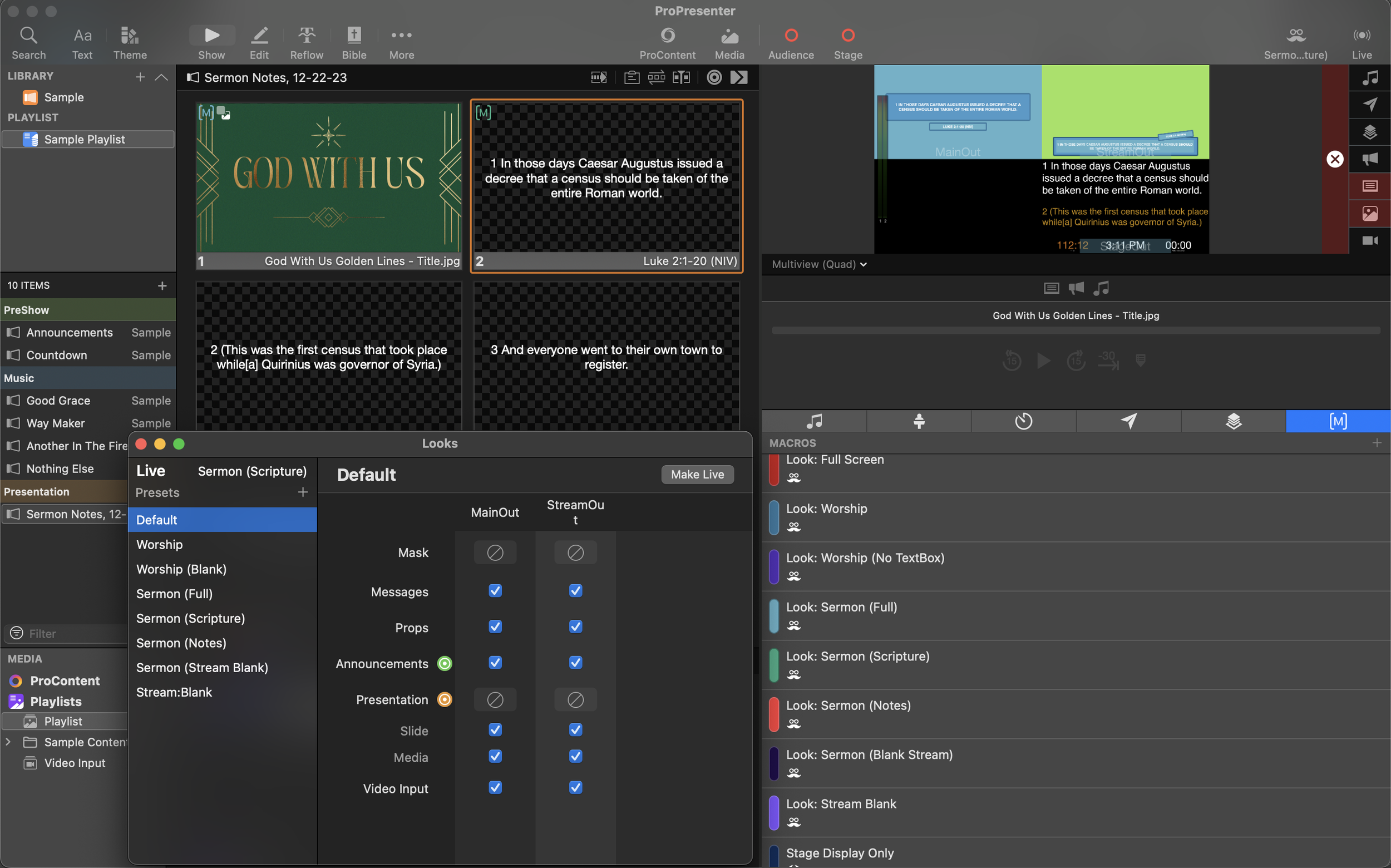This screenshot has width=1391, height=868.
Task: Toggle Props checkbox for StreamOut
Action: pos(575,627)
